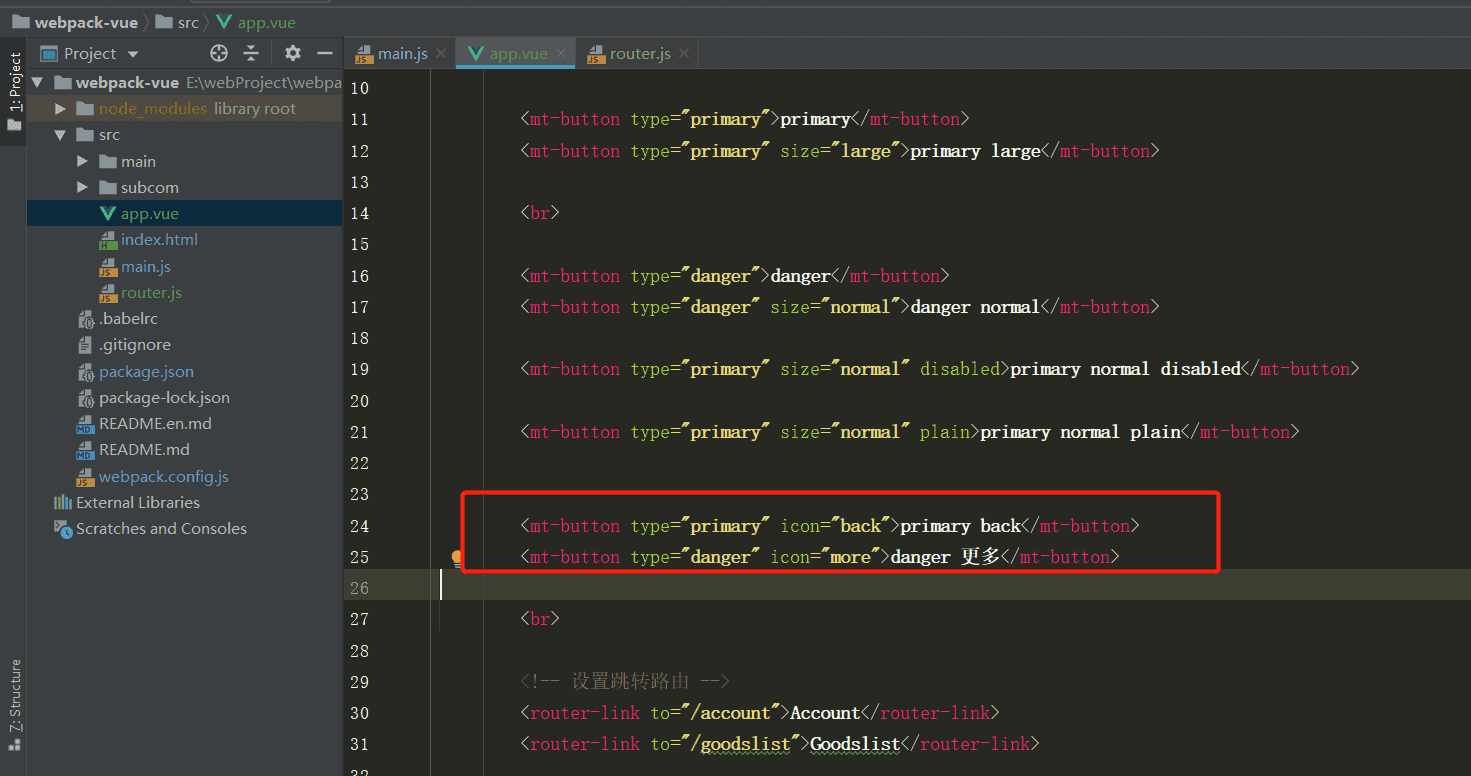Click the Vue icon beside app.vue in tree
The width and height of the screenshot is (1471, 776).
107,213
